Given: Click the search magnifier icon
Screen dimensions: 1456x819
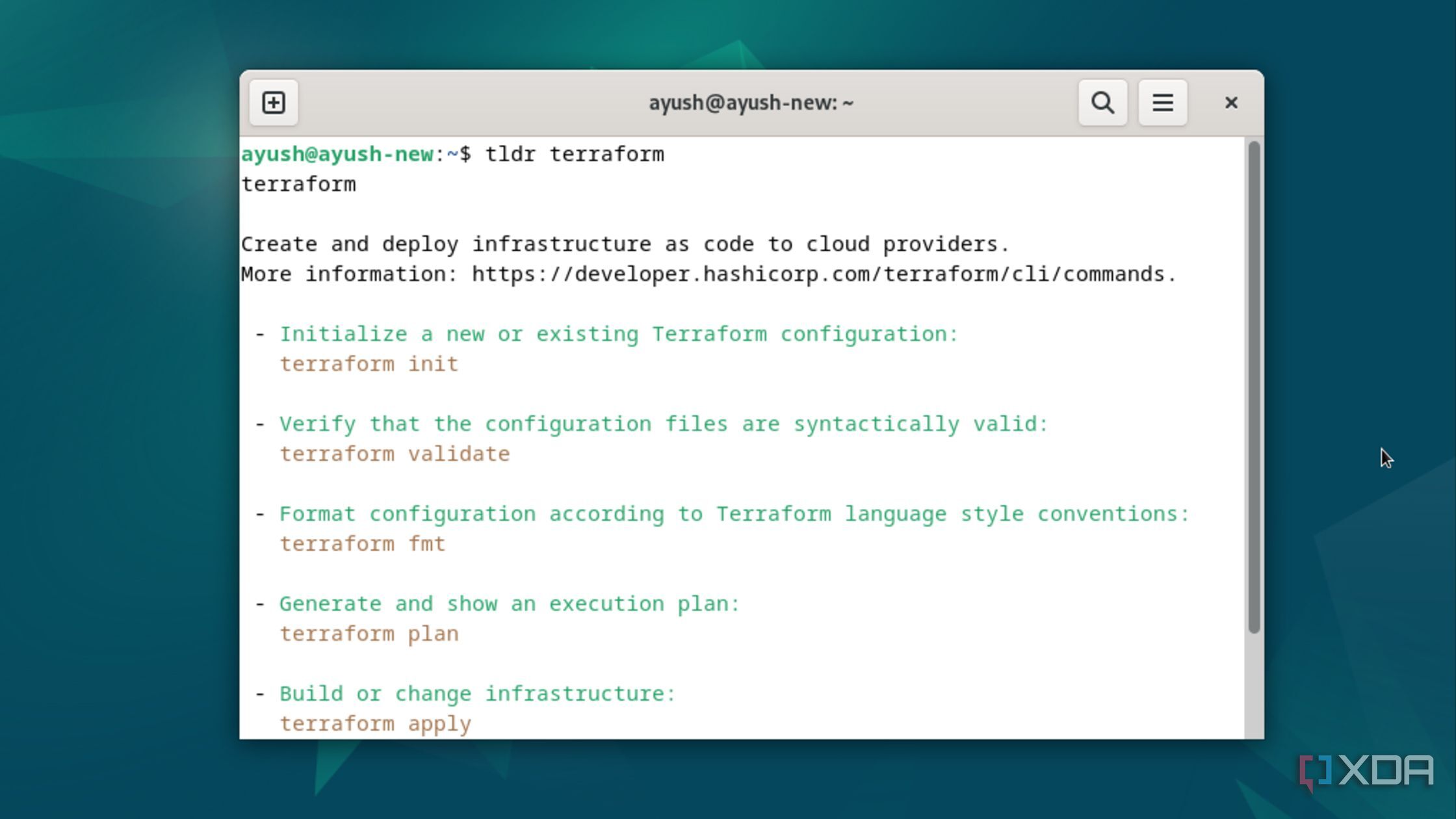Looking at the screenshot, I should [1102, 103].
